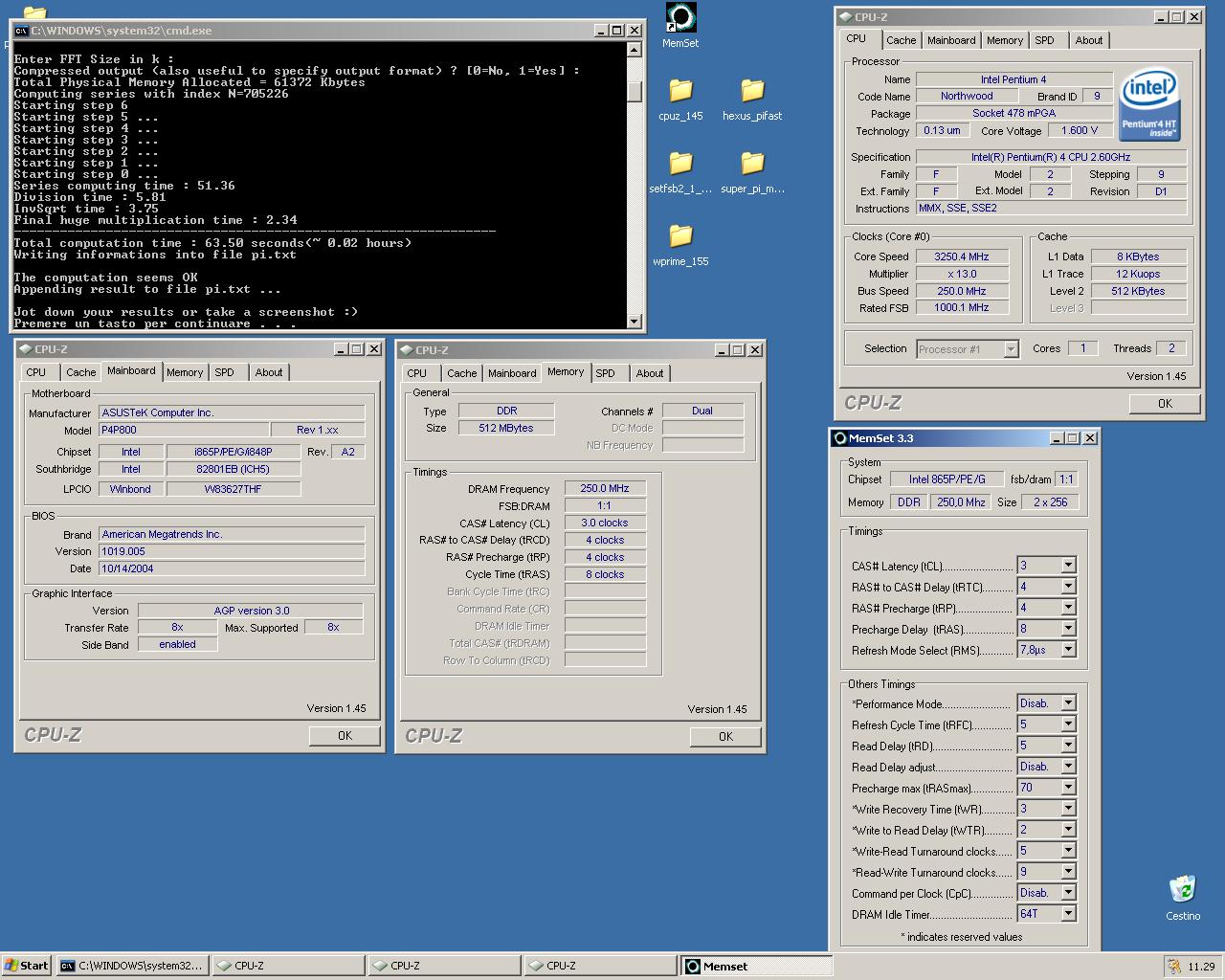Open the setfsb2_1 folder
1225x980 pixels.
680,172
